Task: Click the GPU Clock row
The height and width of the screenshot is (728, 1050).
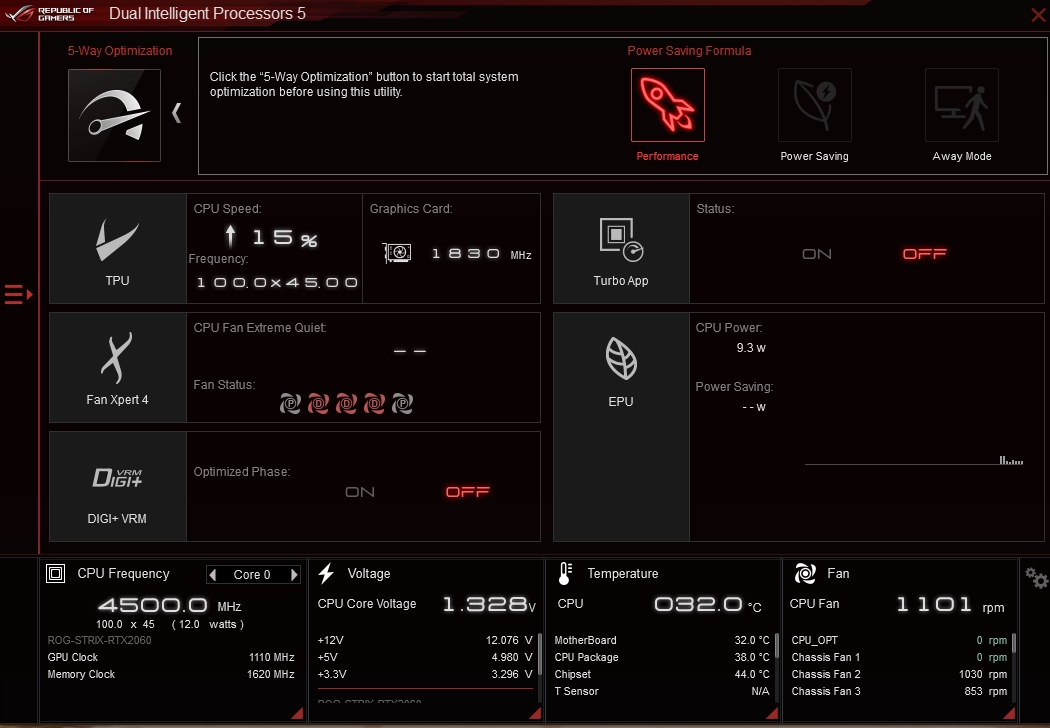Action: tap(171, 657)
